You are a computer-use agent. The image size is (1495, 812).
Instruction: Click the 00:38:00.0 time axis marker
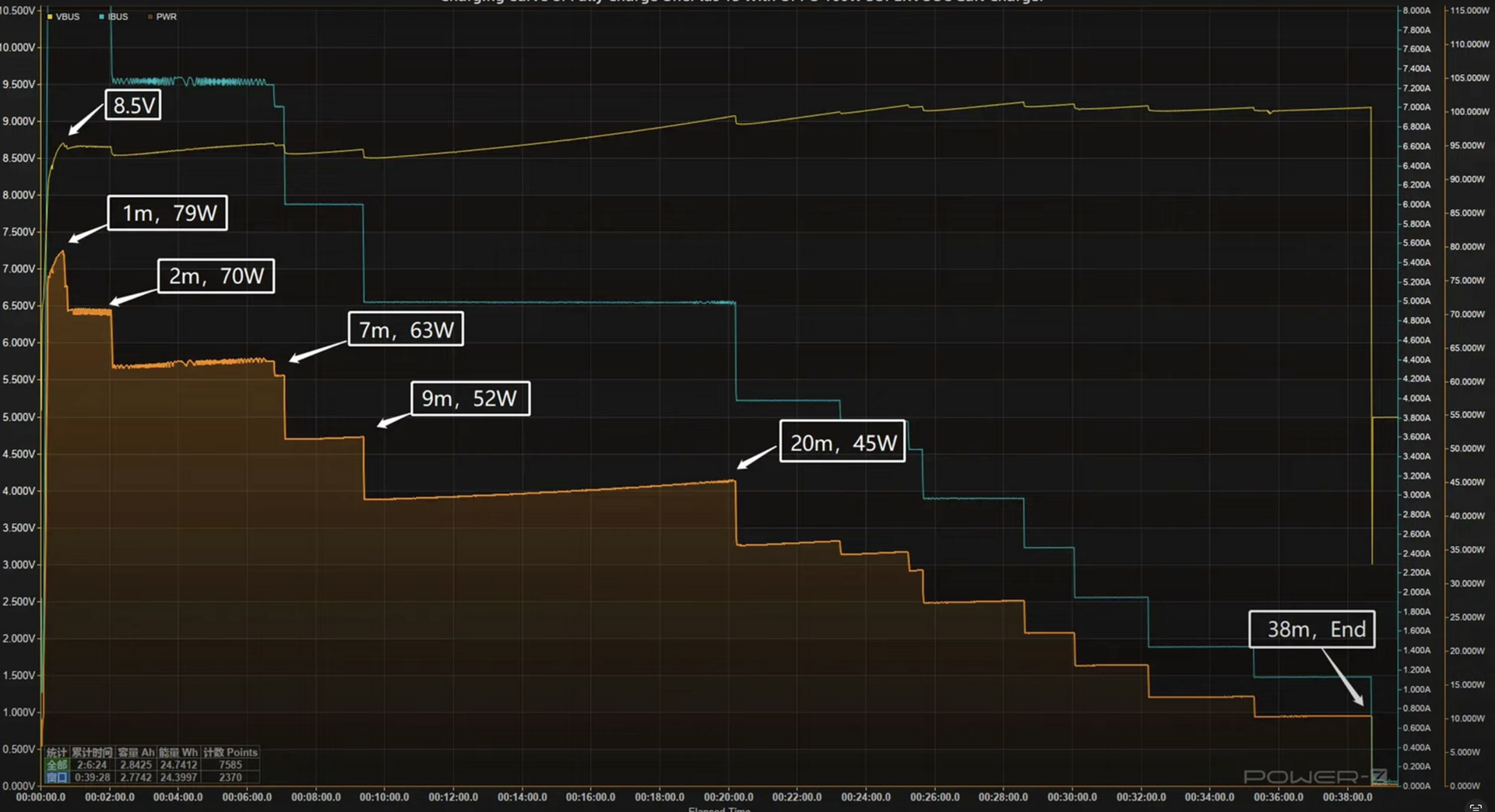coord(1347,797)
